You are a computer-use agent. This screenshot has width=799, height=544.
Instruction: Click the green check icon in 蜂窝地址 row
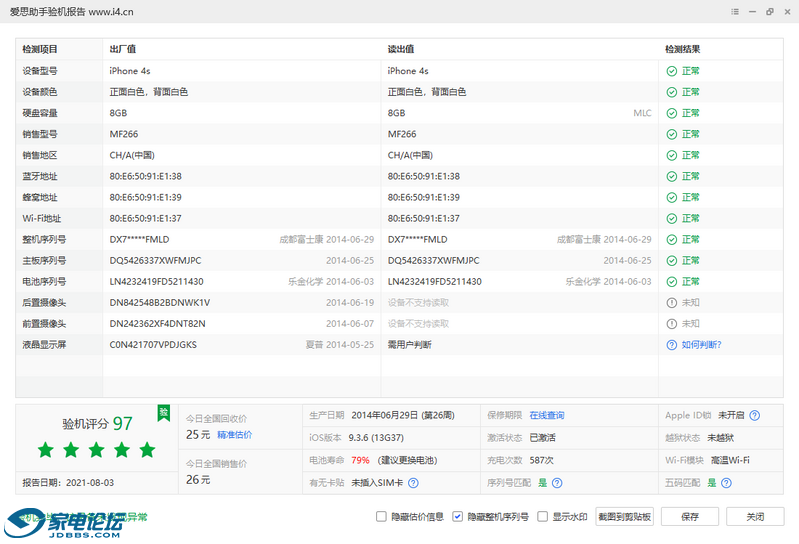pyautogui.click(x=672, y=198)
